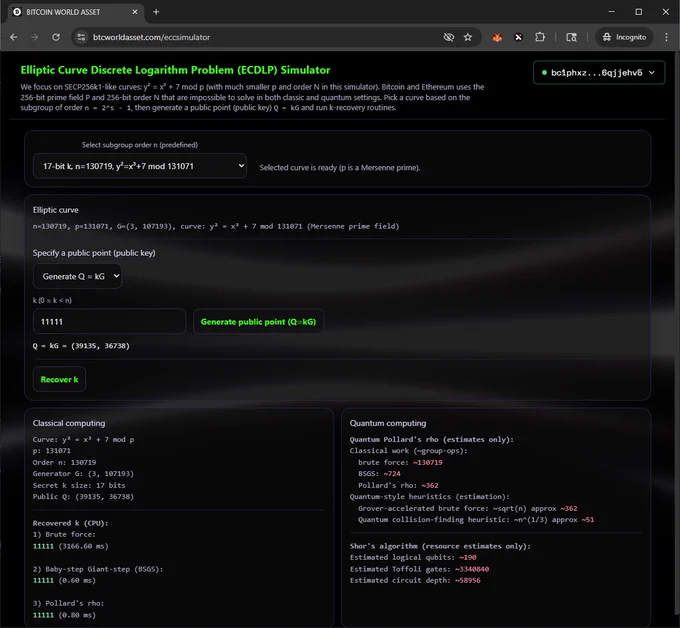Click the 'Elliptic curve' section label

click(56, 210)
